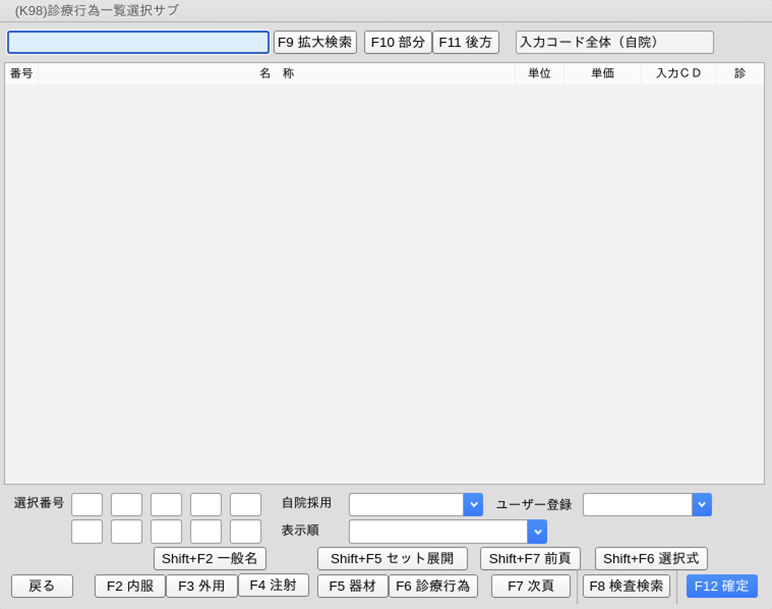Click Shift+F2 一般名 button
772x609 pixels.
click(x=210, y=559)
